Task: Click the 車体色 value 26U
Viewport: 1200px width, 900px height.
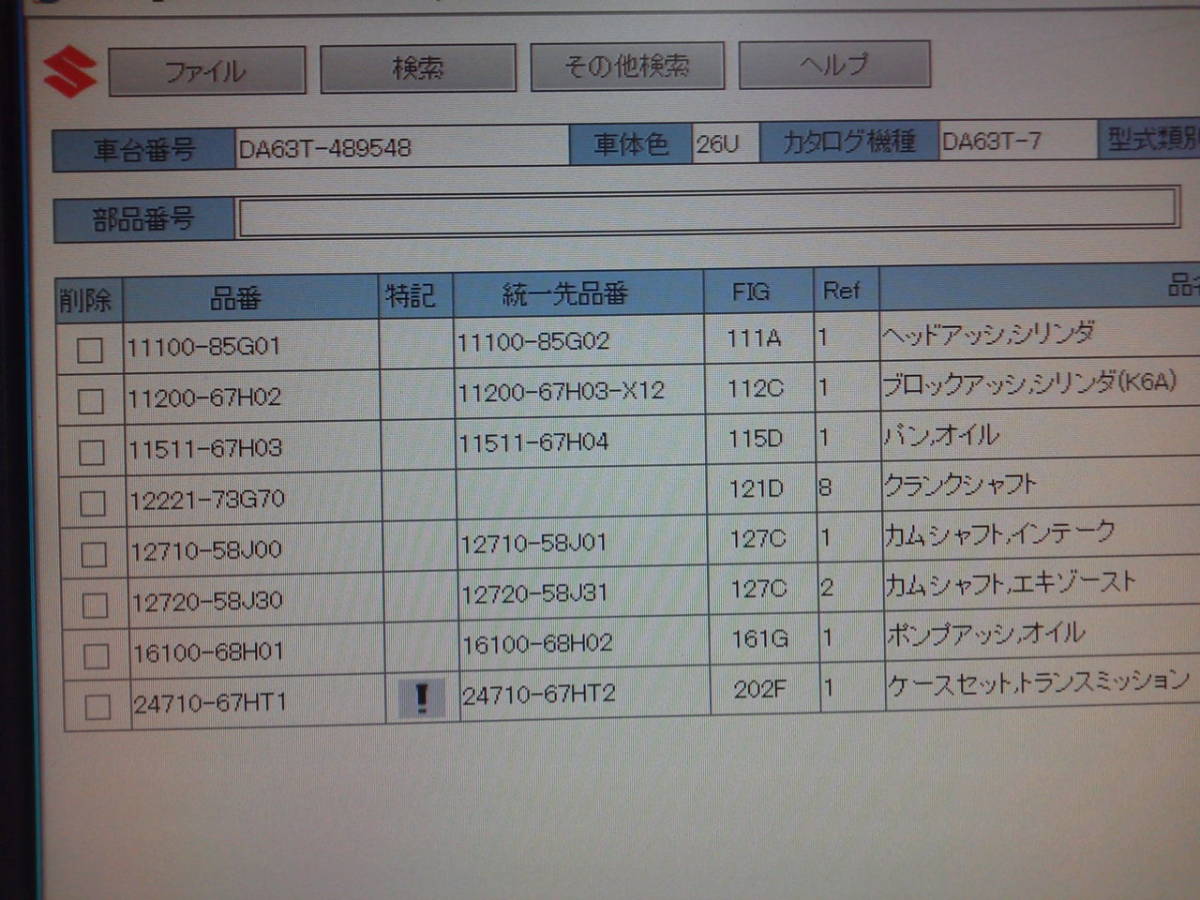Action: click(724, 144)
